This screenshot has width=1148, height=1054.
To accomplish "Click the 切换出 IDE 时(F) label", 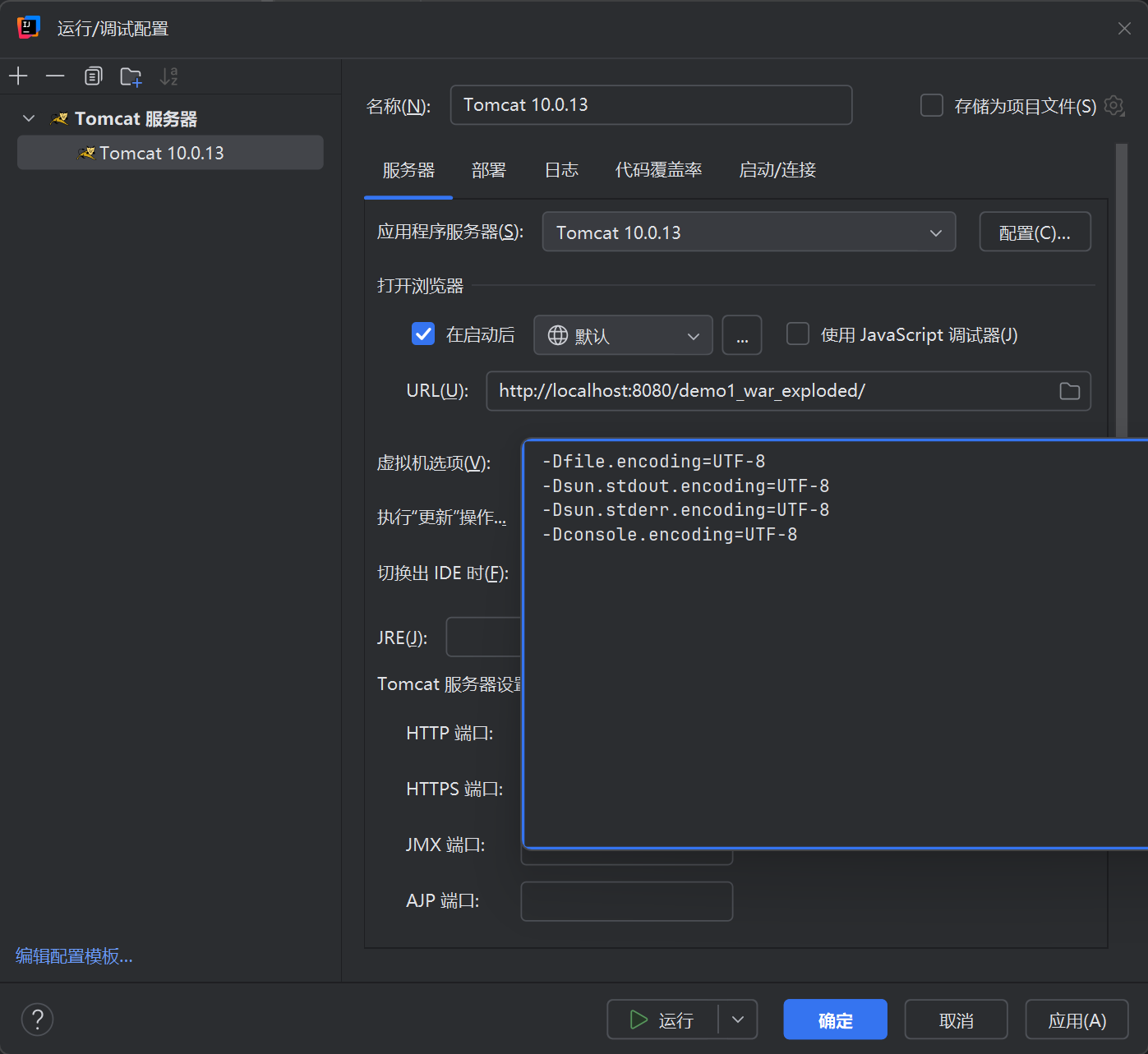I will click(443, 573).
